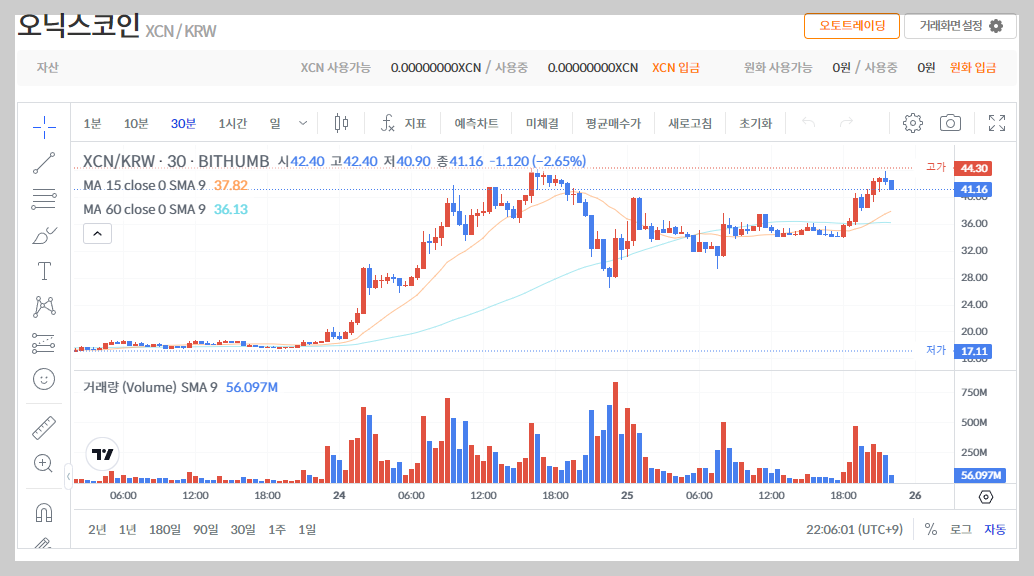The width and height of the screenshot is (1034, 576).
Task: Collapse the drawing toolbar side handle
Action: coord(68,476)
